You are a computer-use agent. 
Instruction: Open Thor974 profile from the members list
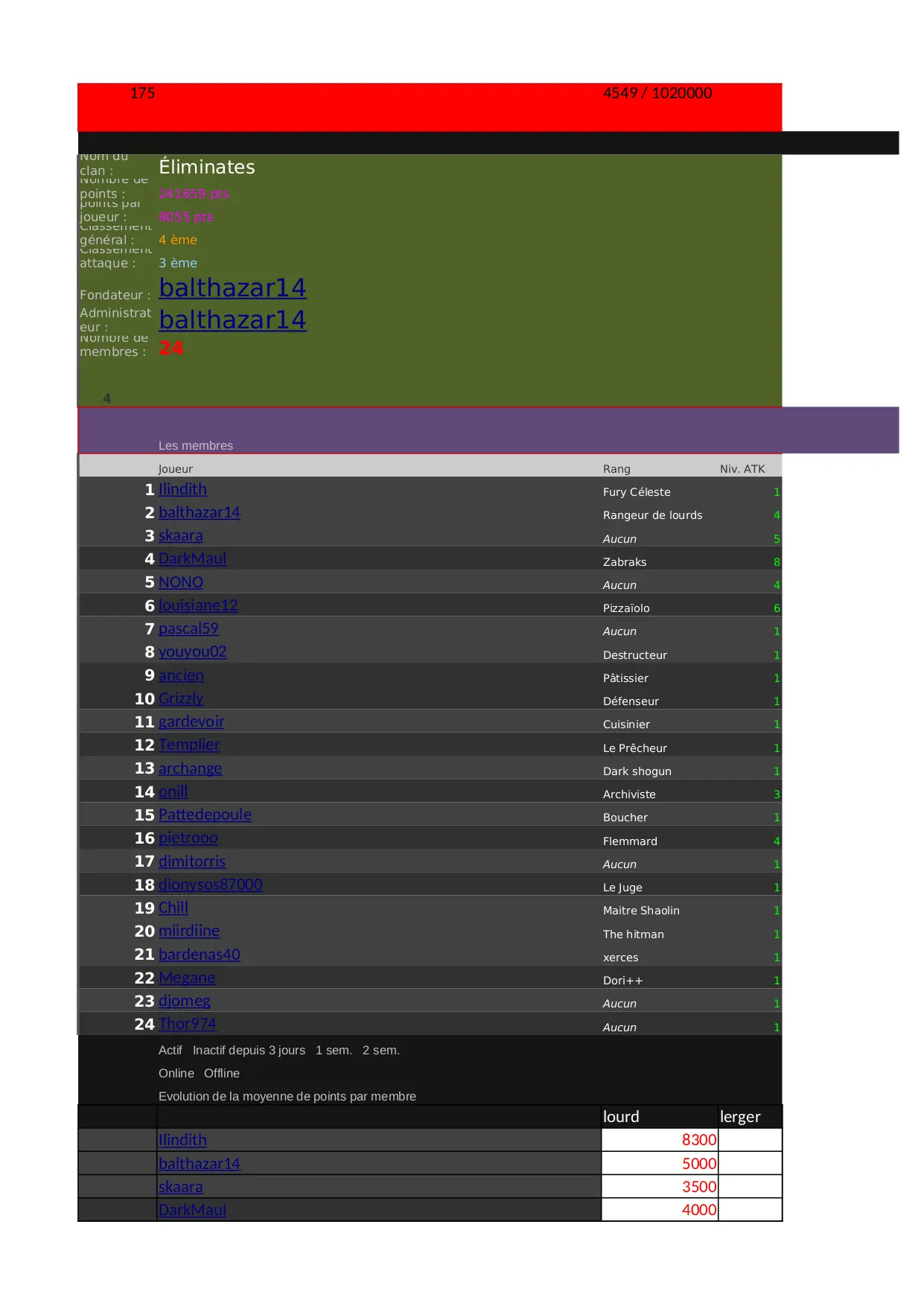click(187, 1025)
